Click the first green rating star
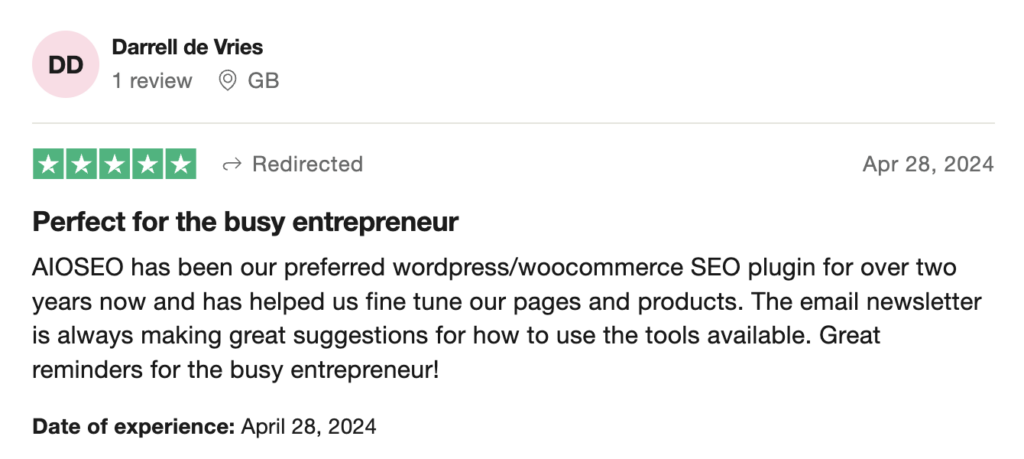Viewport: 1024px width, 459px height. [49, 164]
